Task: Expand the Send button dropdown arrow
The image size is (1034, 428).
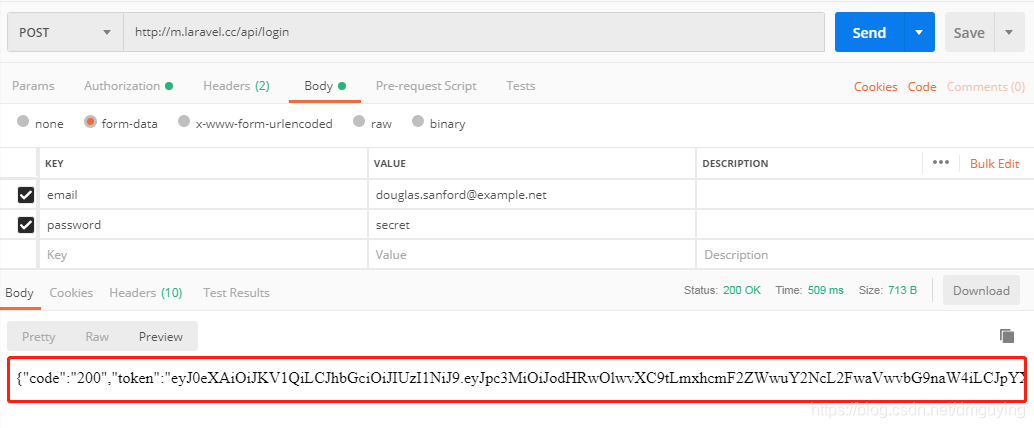Action: 919,32
